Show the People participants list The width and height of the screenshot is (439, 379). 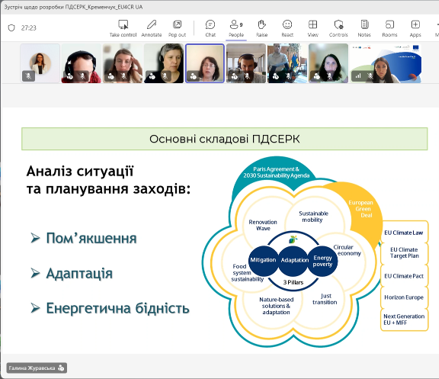point(236,28)
